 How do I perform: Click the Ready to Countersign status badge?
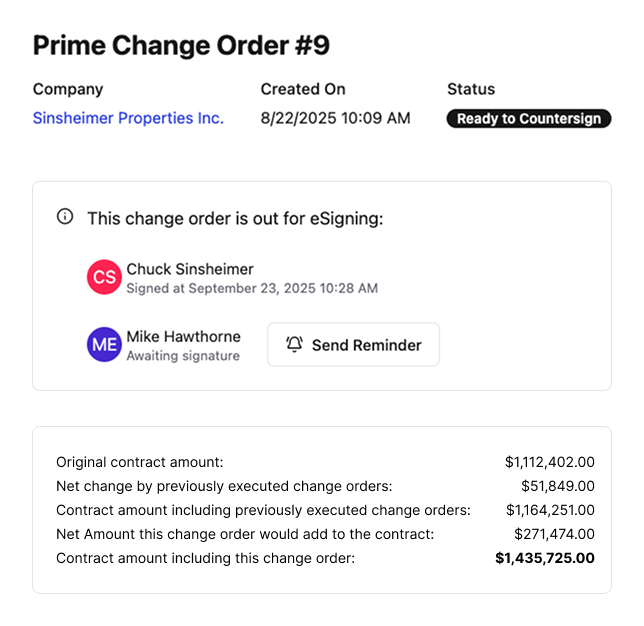[528, 119]
